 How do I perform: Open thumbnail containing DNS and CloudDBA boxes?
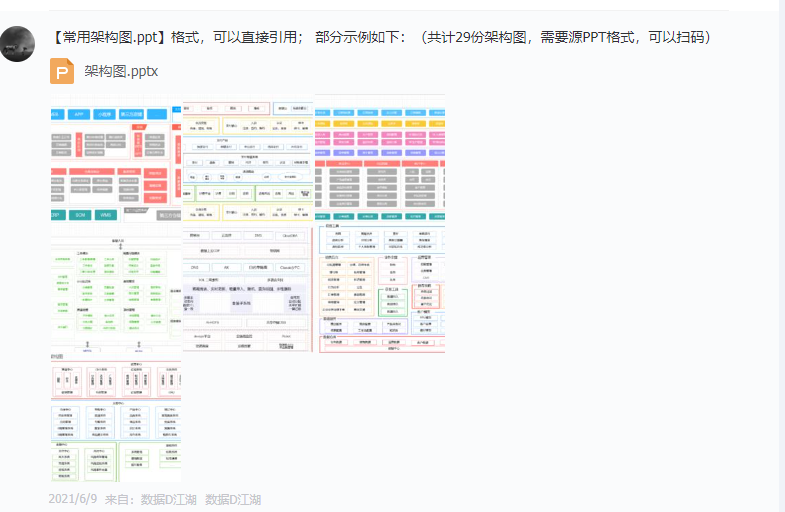tap(248, 289)
